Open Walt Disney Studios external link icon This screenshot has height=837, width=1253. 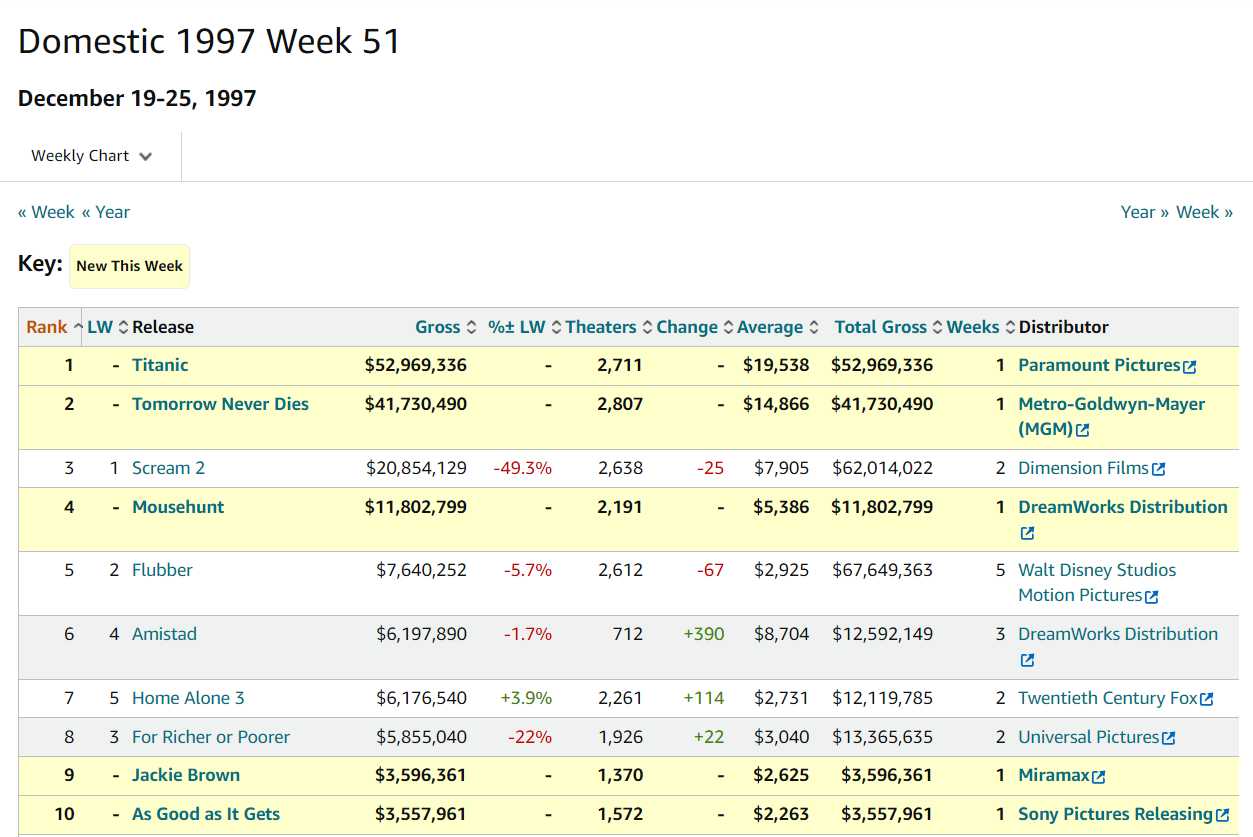(1152, 597)
